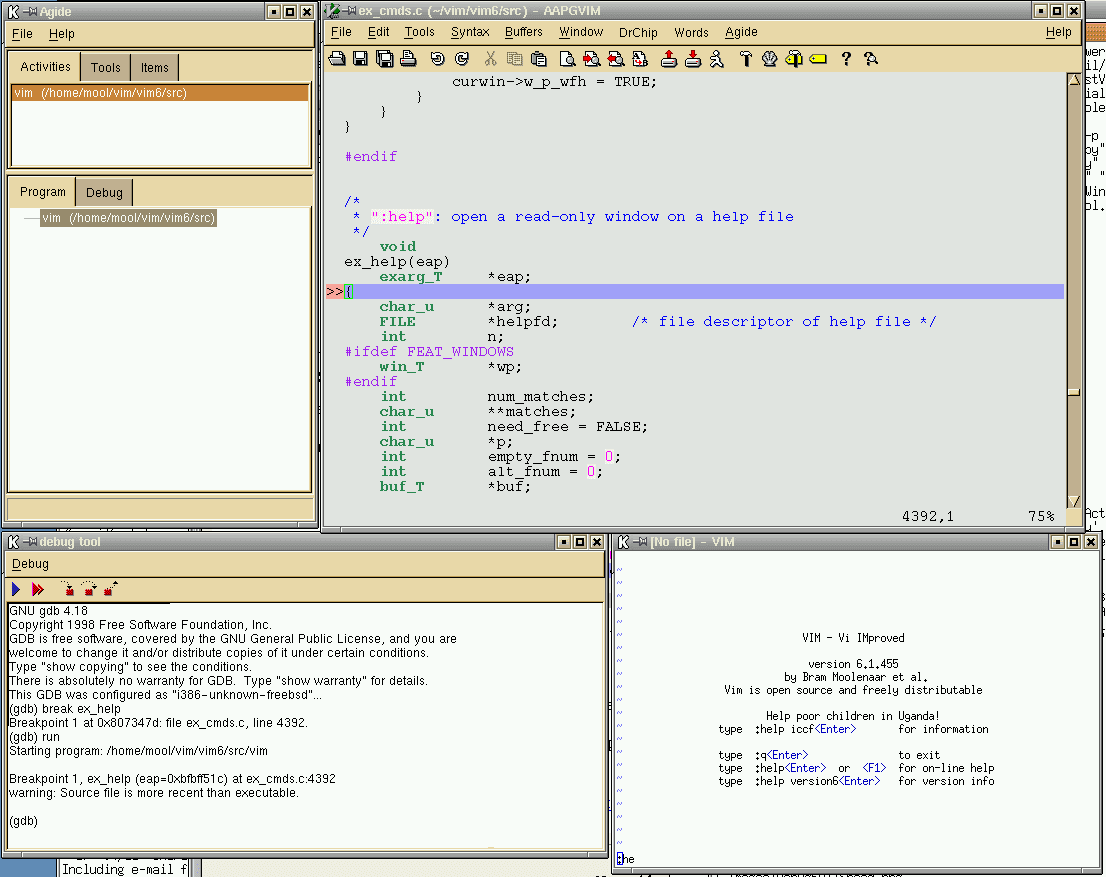
Task: Click the AAPGVIM vertical scrollbar thumb
Action: [x=1074, y=392]
